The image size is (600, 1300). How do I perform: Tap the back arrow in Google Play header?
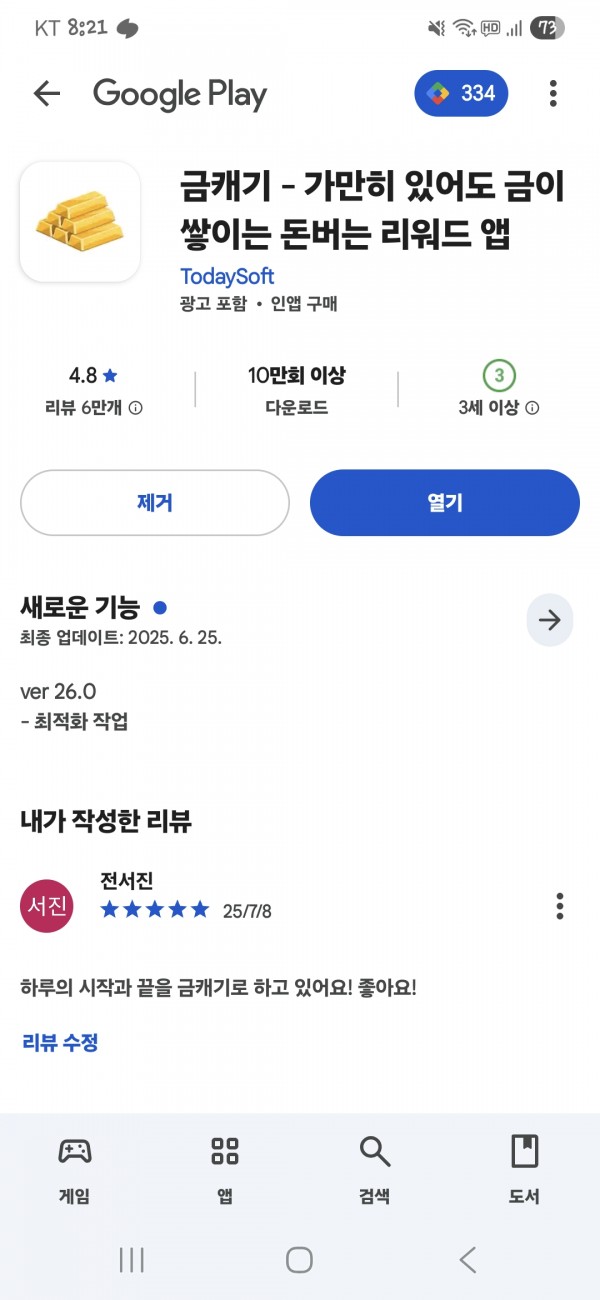tap(47, 94)
